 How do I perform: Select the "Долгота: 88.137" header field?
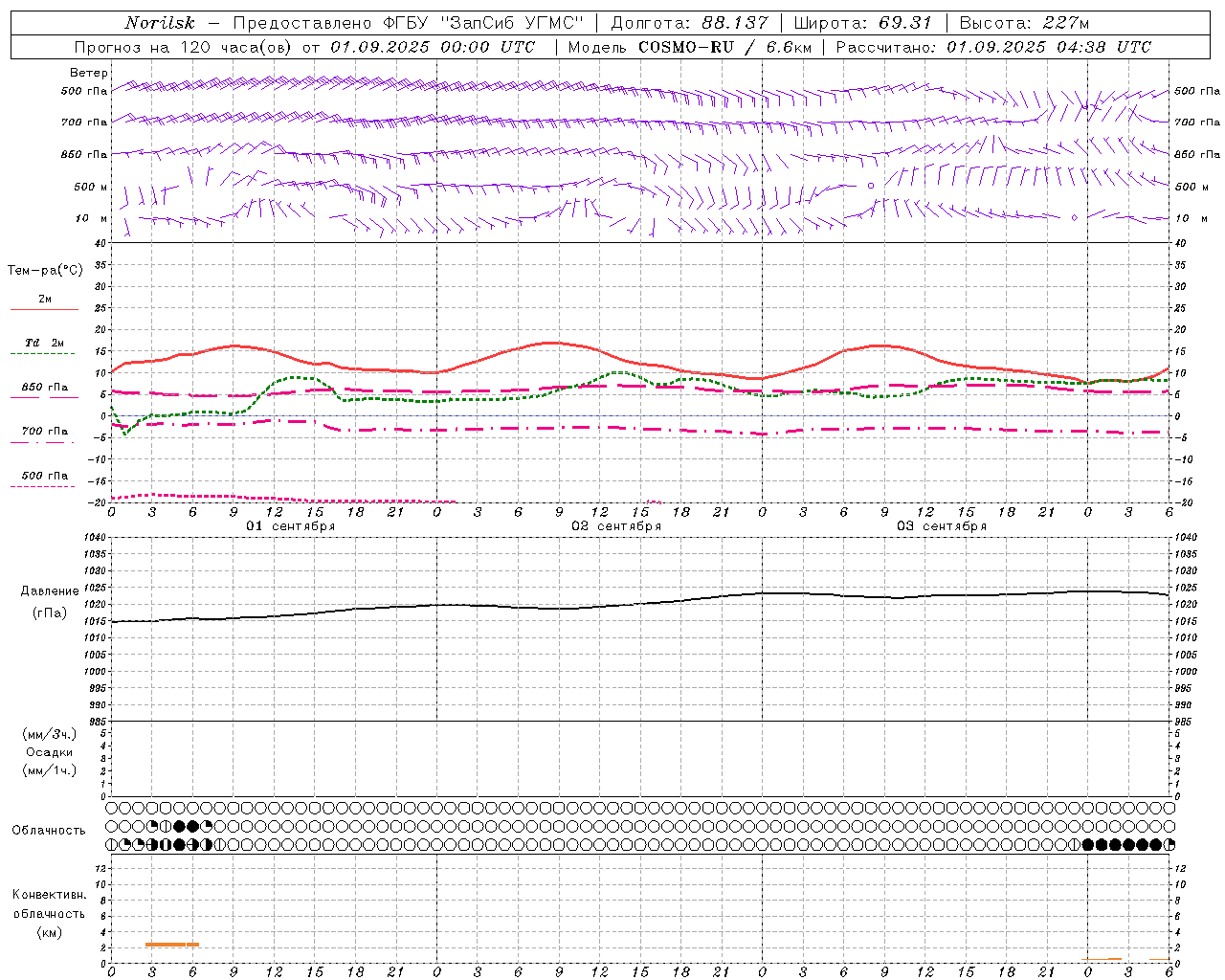689,23
